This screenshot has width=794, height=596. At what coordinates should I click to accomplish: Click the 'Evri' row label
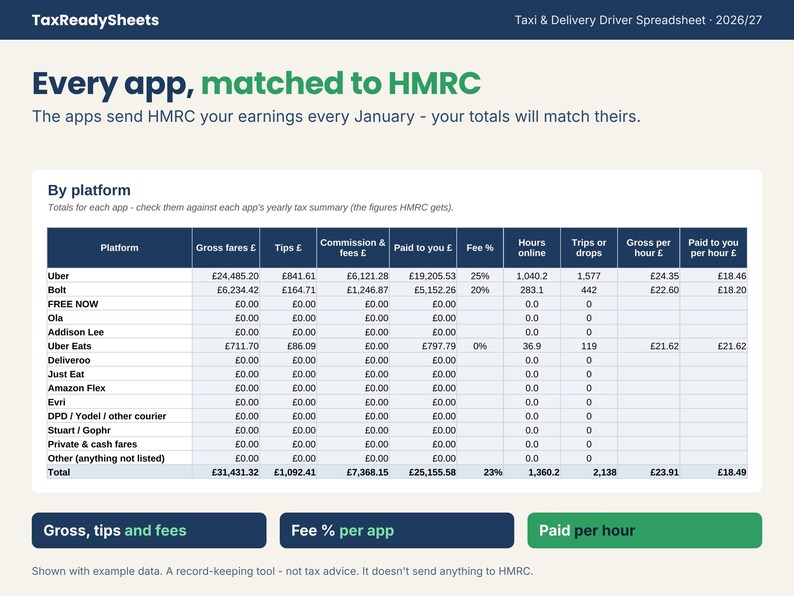click(56, 402)
